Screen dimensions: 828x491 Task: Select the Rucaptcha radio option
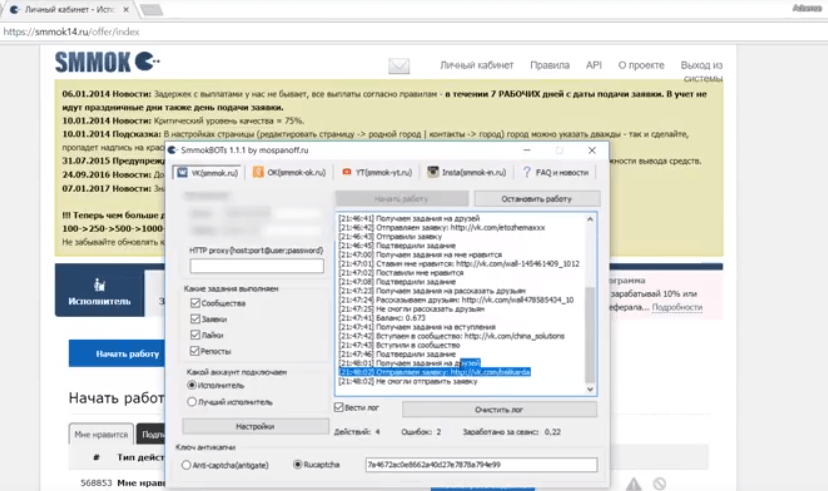(297, 465)
